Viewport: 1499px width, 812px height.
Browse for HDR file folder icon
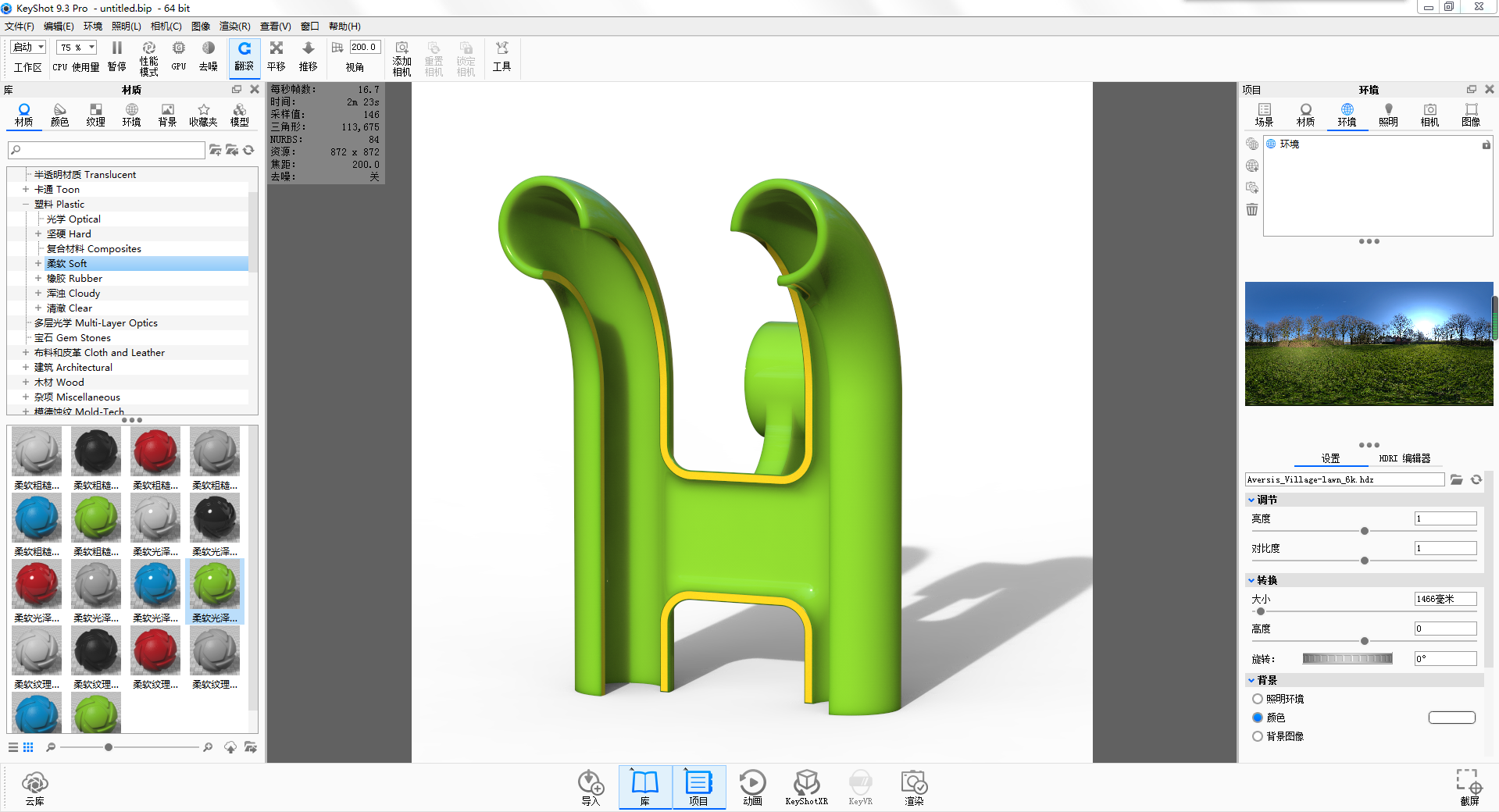pos(1457,479)
